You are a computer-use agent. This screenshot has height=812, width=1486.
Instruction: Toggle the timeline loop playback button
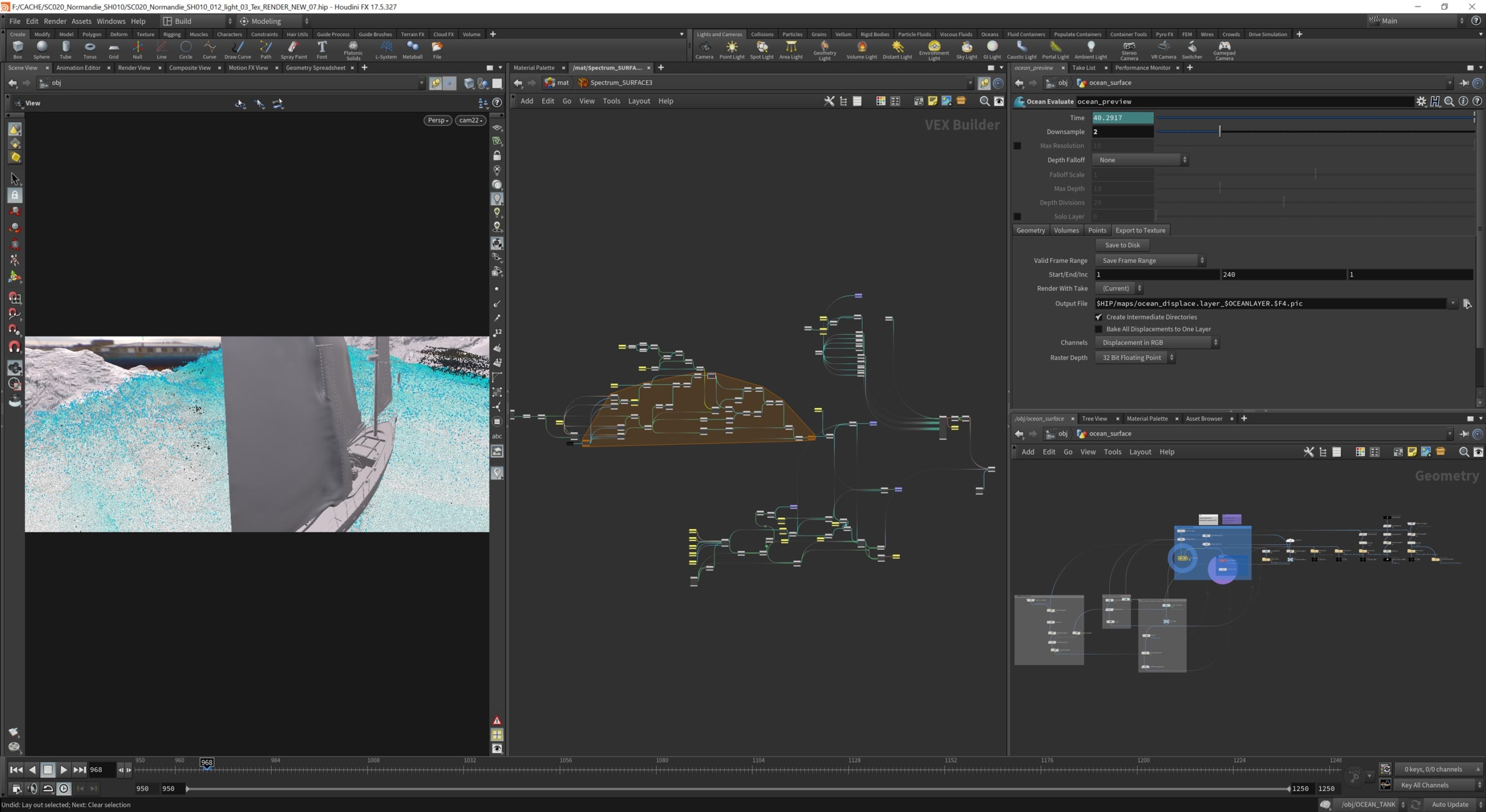pos(48,788)
